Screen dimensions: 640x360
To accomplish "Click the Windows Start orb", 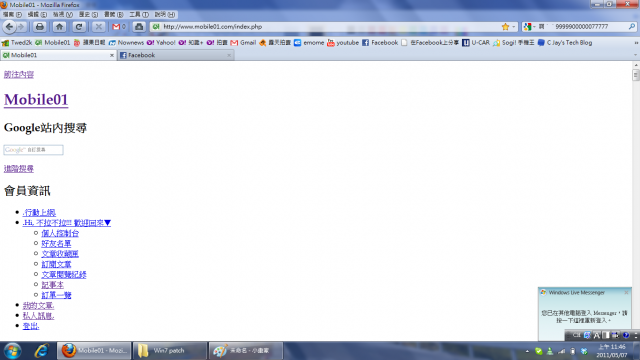I will [x=13, y=351].
